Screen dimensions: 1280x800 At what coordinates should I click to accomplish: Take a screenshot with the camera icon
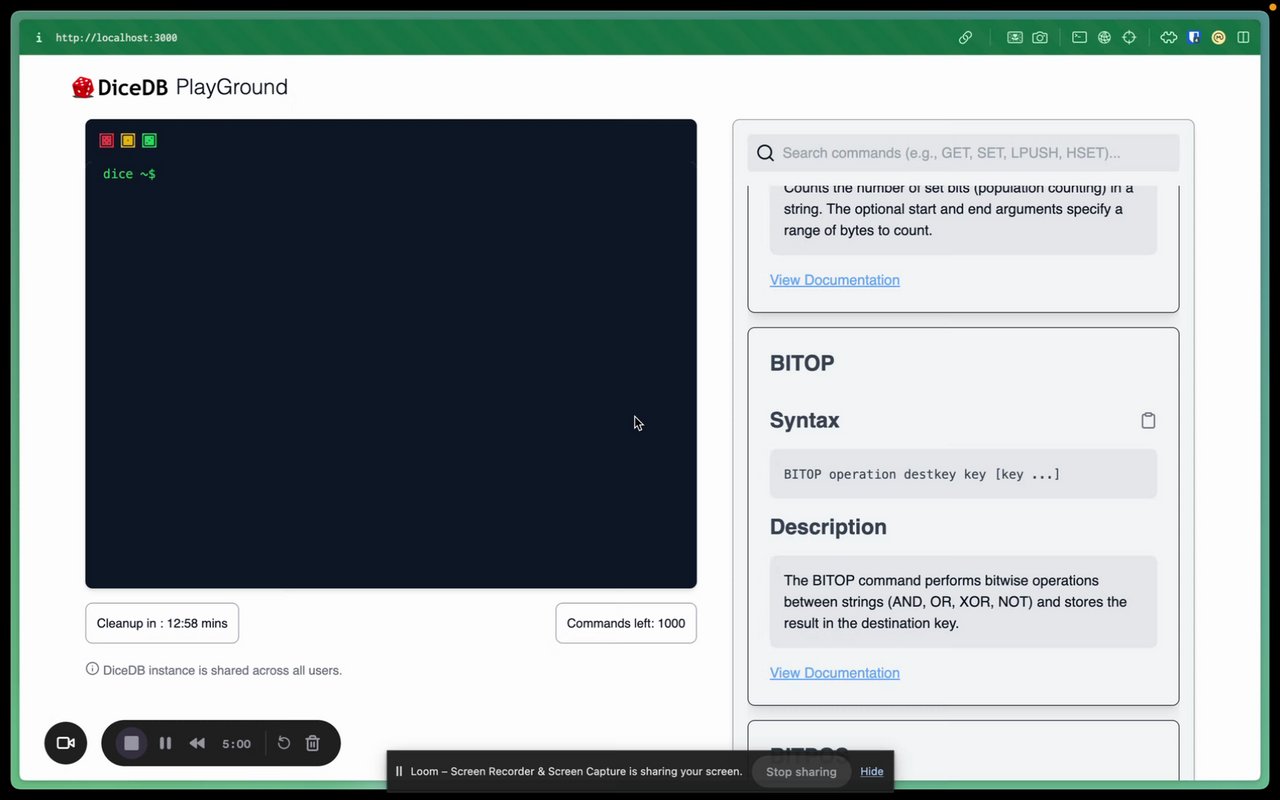point(1040,37)
